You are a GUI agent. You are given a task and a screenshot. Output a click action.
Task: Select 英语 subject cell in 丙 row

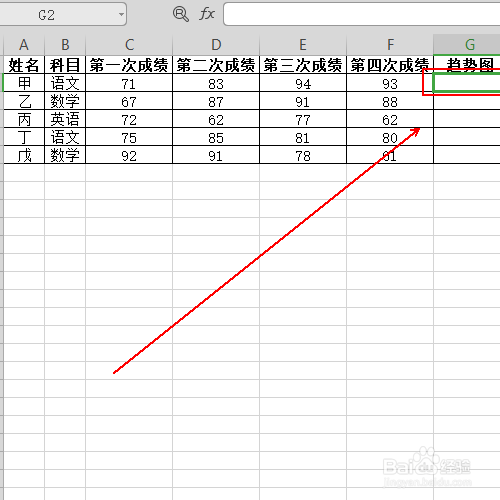(65, 119)
